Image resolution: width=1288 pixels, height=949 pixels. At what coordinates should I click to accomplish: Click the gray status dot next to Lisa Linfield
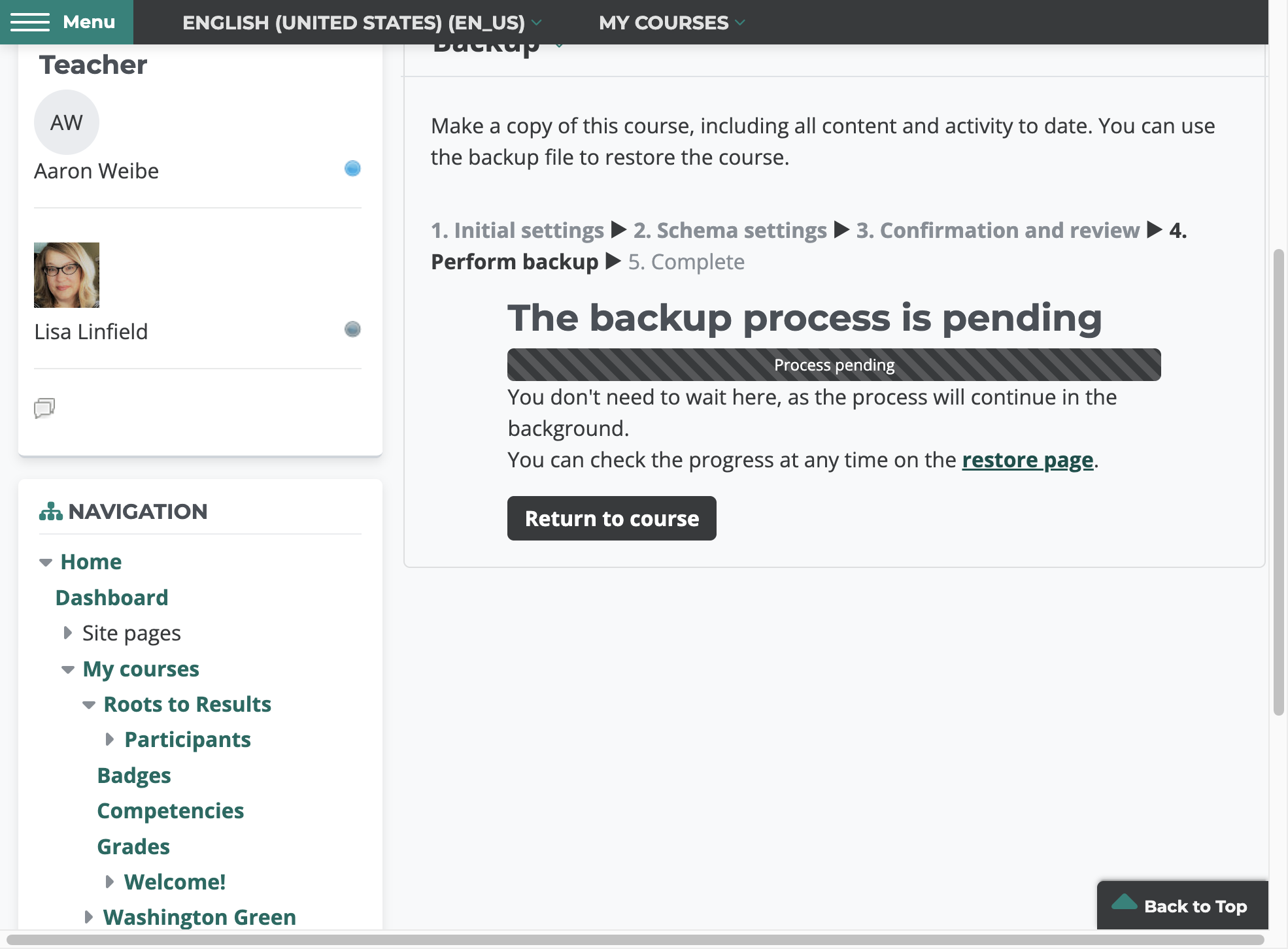point(352,329)
